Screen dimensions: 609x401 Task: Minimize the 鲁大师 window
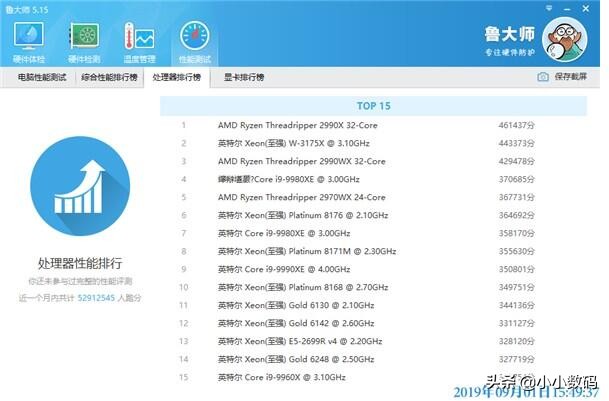point(567,9)
